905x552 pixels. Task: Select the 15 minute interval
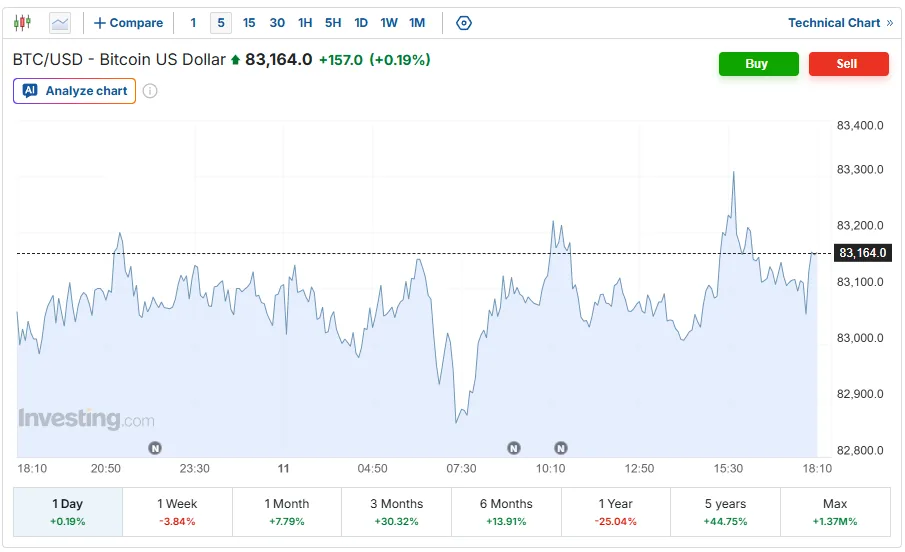249,23
